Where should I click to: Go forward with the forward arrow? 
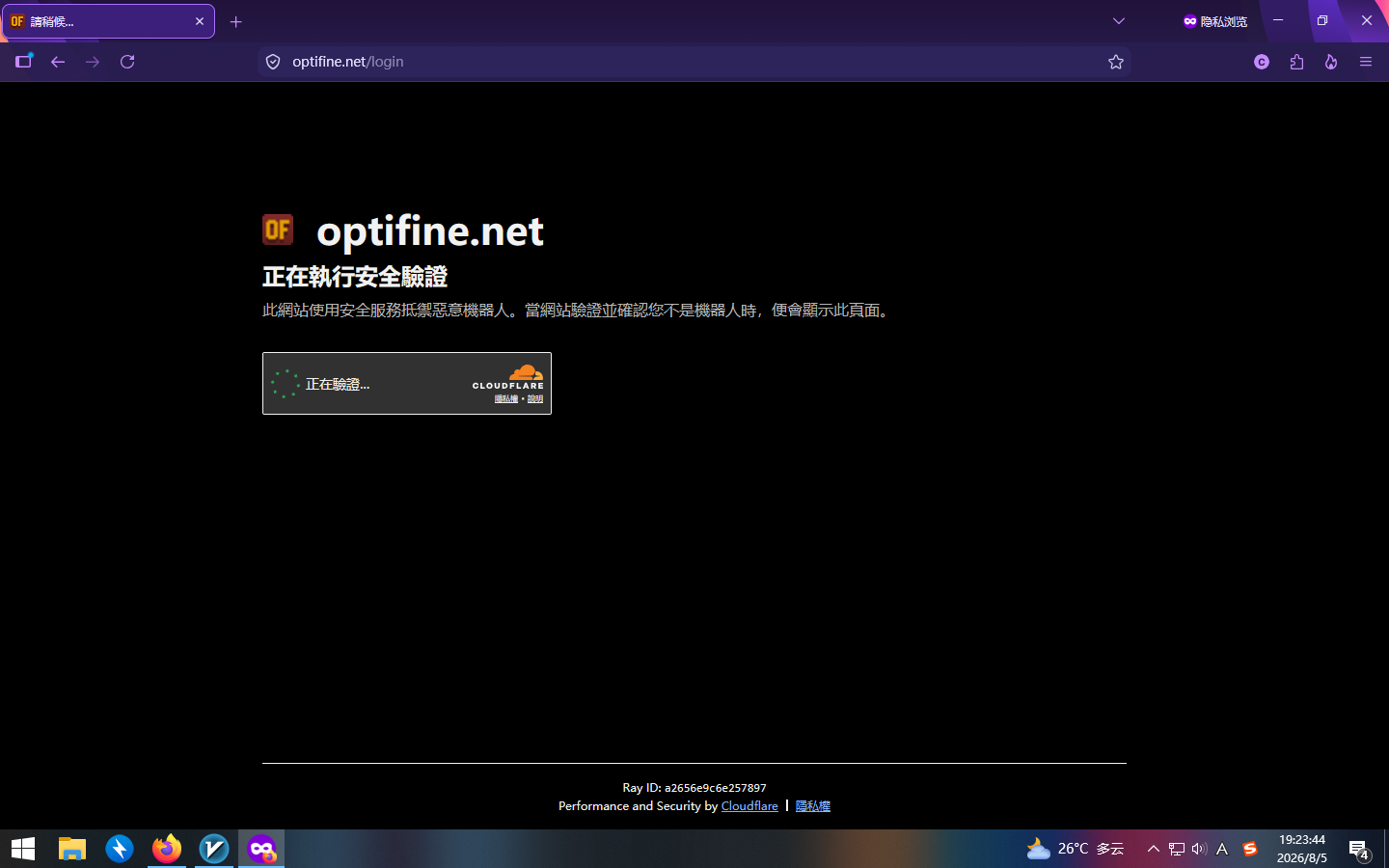click(93, 62)
